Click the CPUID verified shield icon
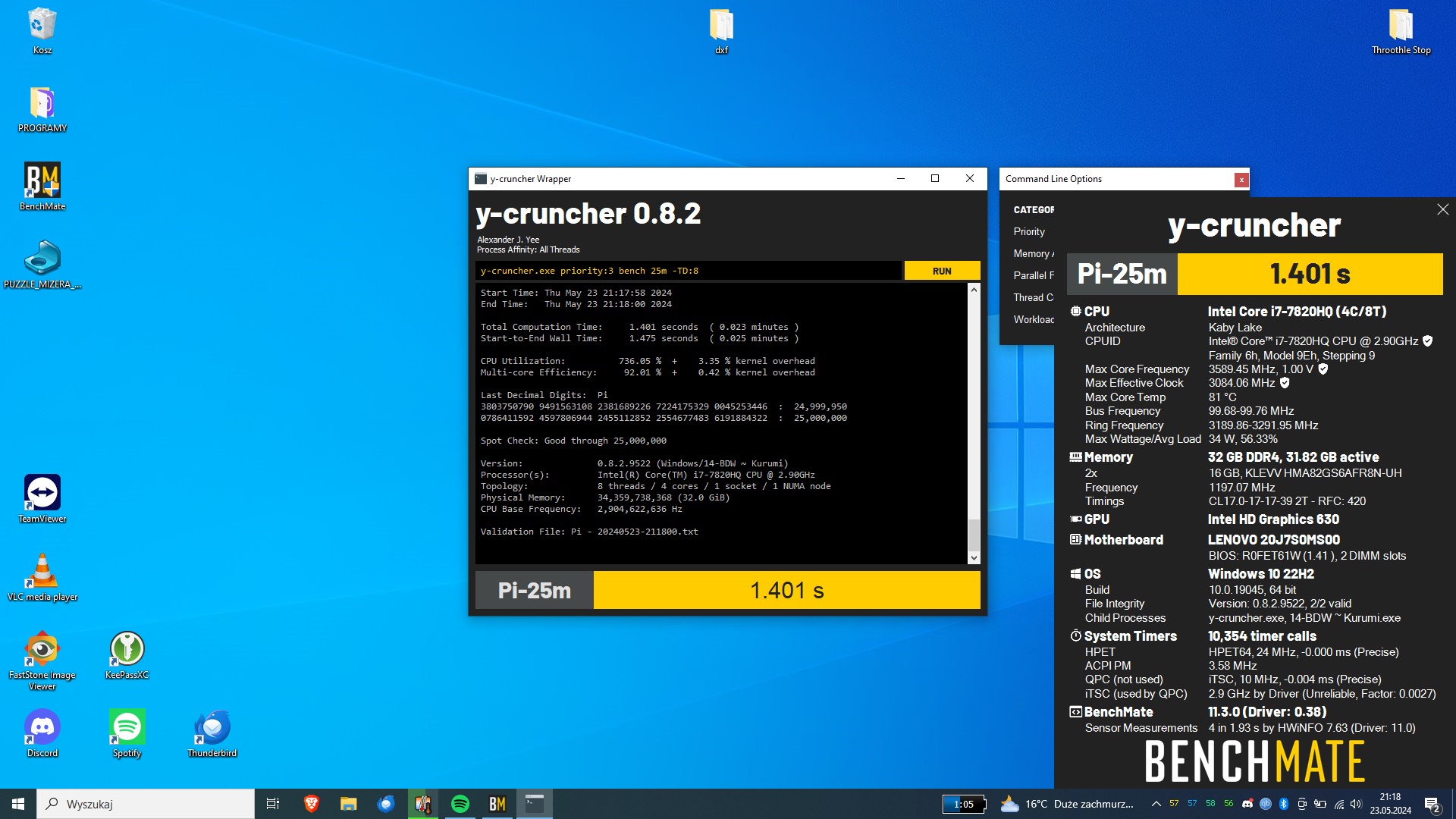Viewport: 1456px width, 819px height. click(x=1427, y=341)
